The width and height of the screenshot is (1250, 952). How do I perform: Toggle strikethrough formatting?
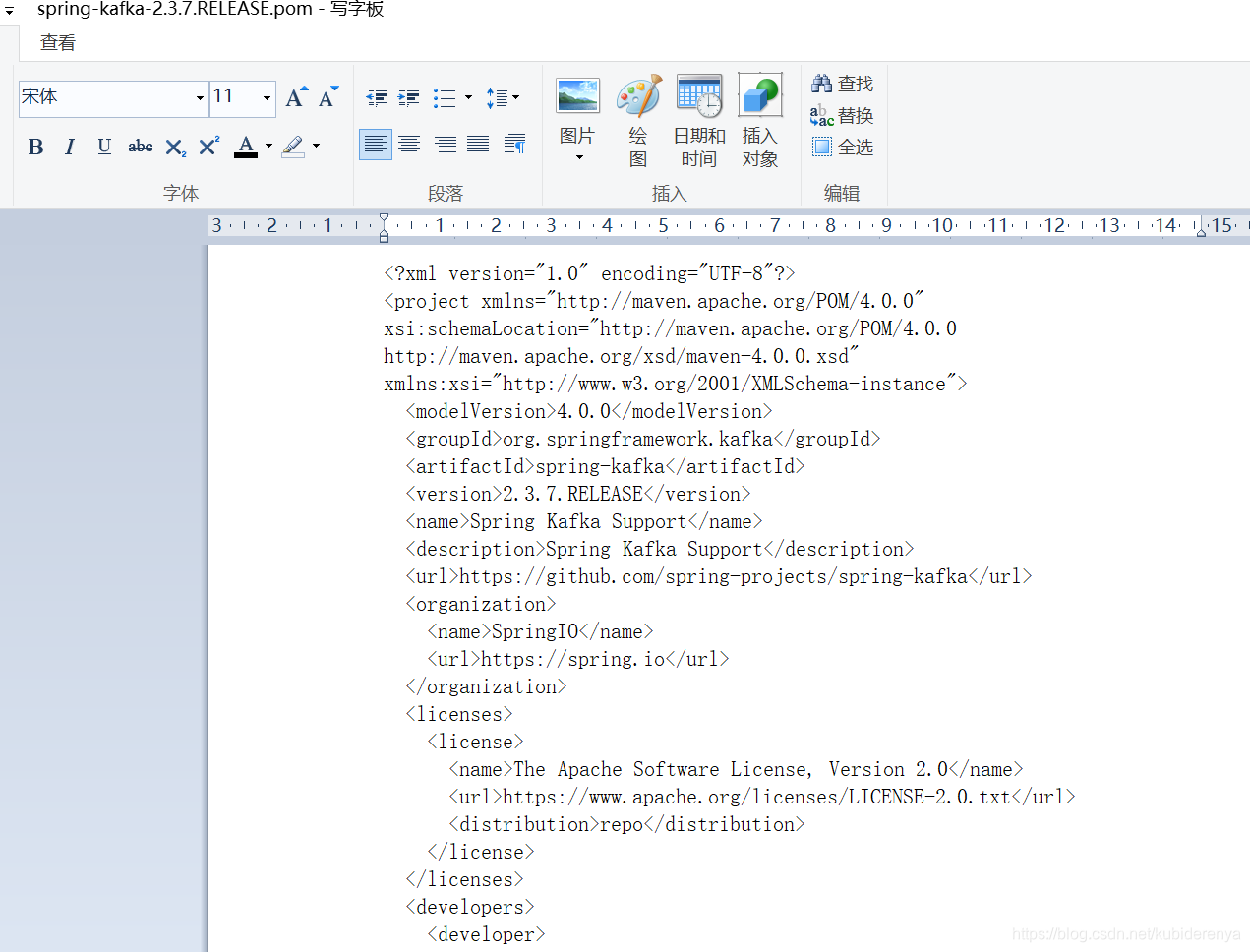click(x=141, y=147)
